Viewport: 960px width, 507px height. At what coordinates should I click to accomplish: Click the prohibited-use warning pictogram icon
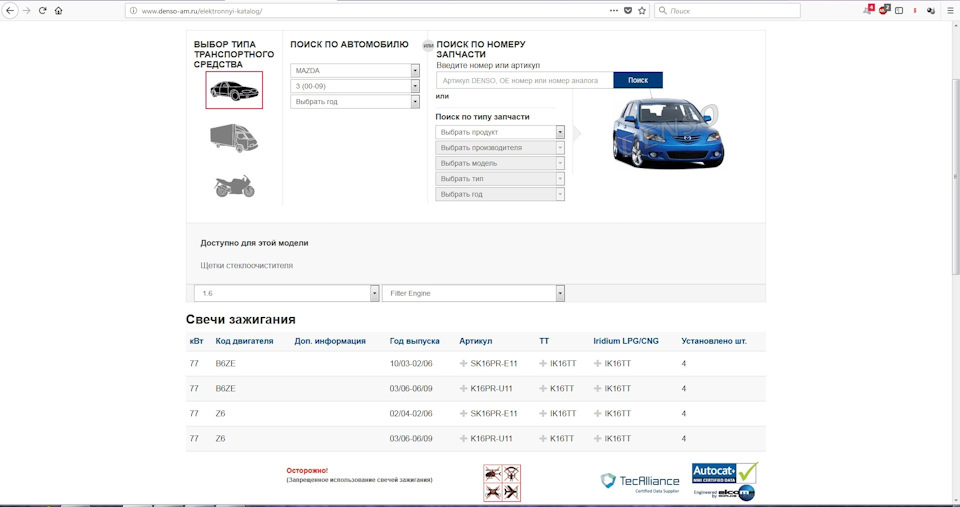coord(502,483)
